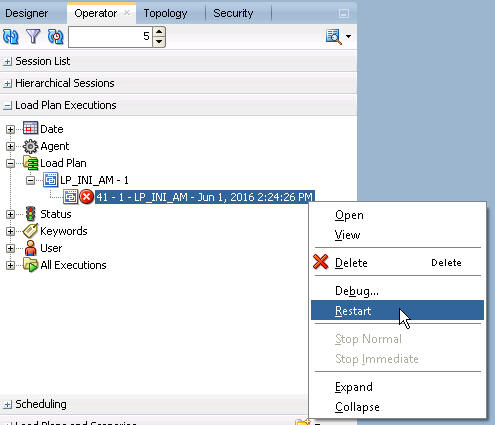Viewport: 495px width, 425px height.
Task: Choose Collapse from the context menu
Action: (x=397, y=407)
